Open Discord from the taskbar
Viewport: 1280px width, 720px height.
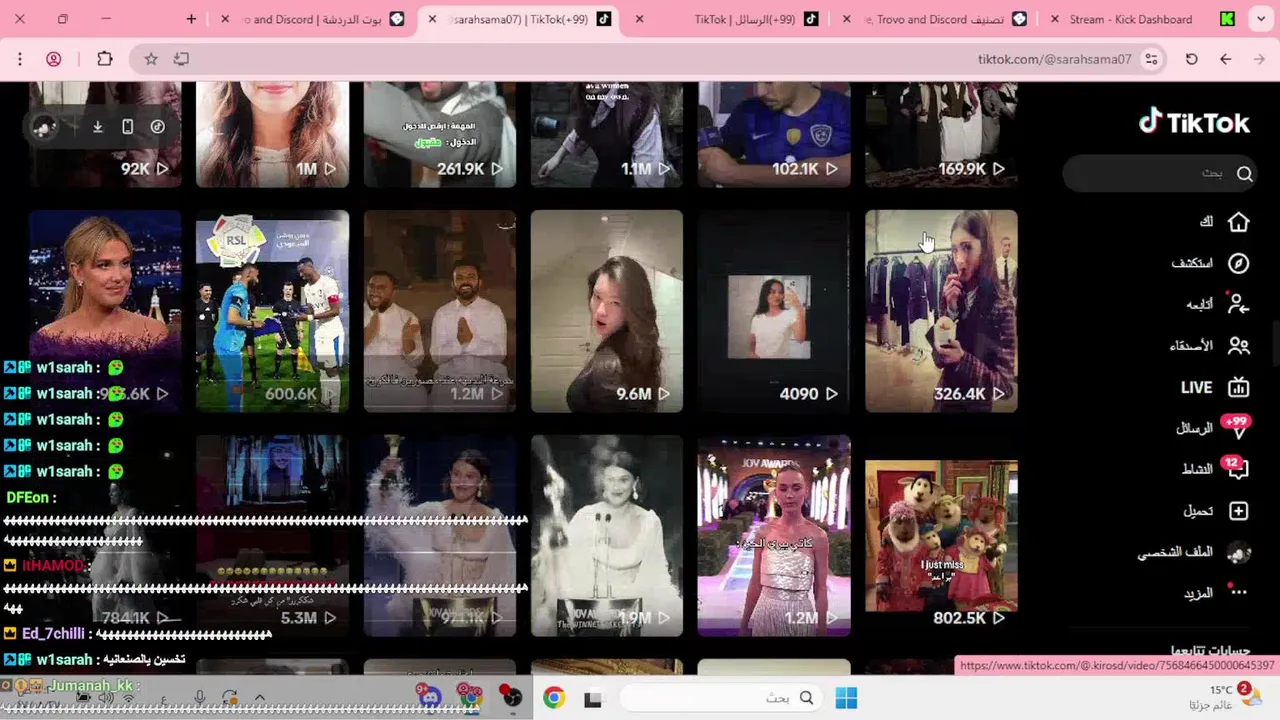click(x=430, y=697)
